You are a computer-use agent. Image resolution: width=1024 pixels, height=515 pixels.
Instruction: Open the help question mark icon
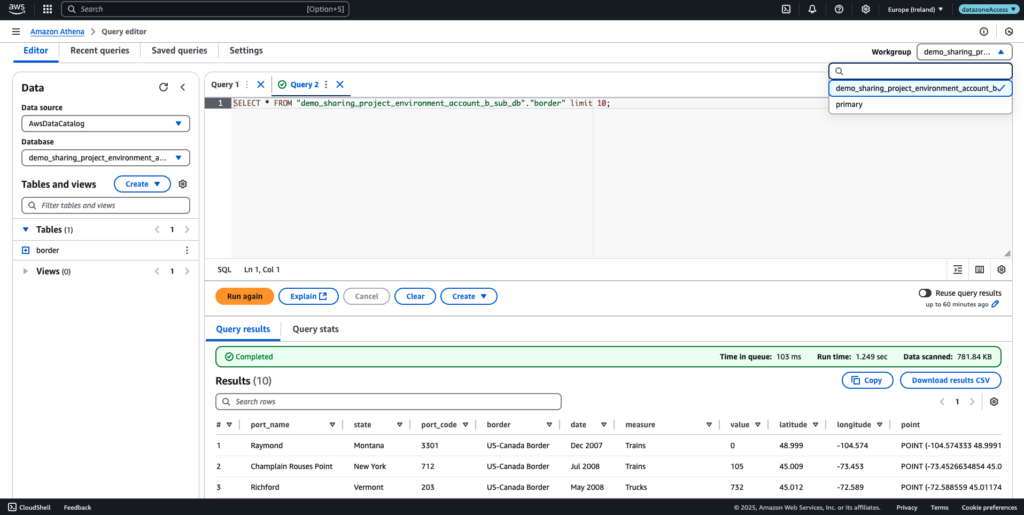(x=839, y=9)
